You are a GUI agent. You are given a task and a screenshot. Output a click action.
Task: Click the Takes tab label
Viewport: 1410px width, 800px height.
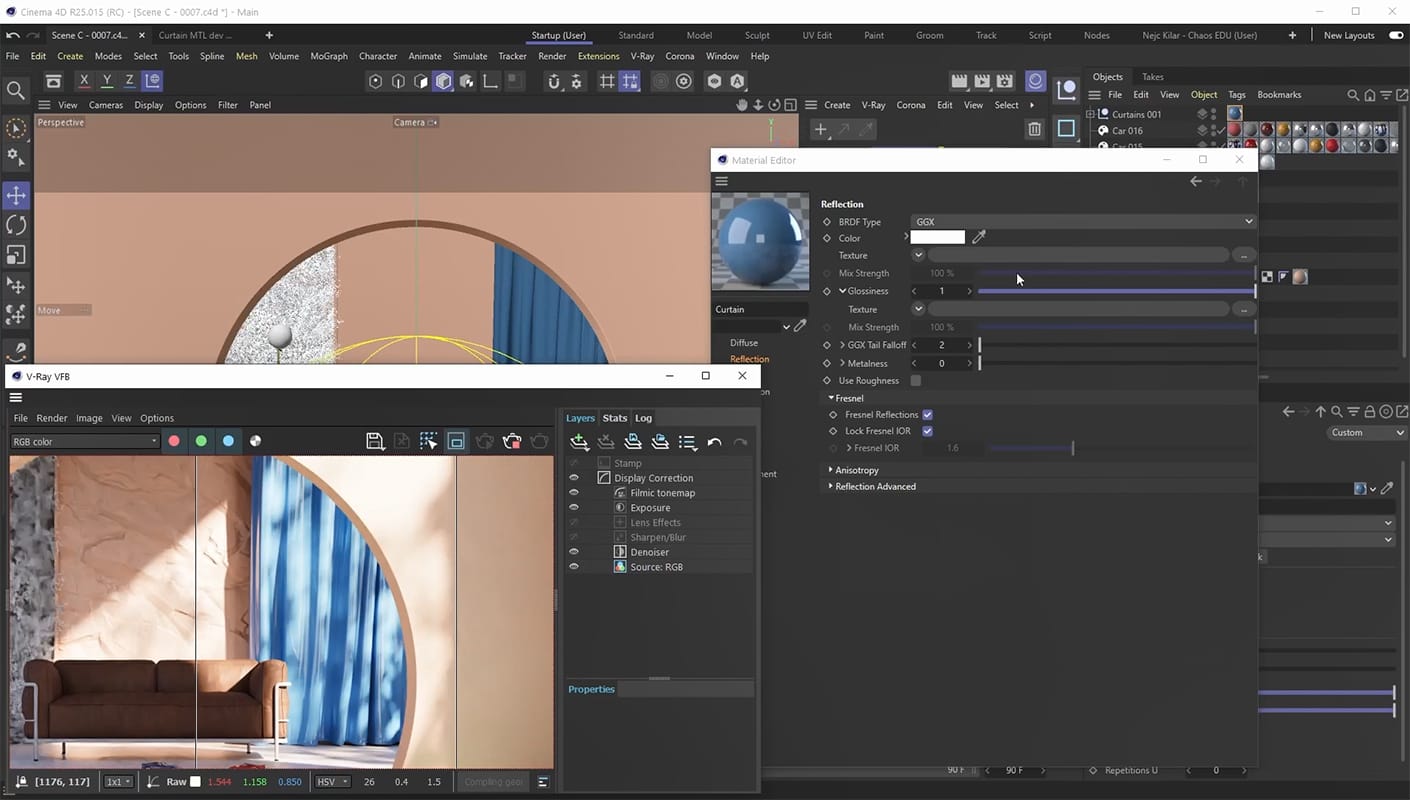1153,77
